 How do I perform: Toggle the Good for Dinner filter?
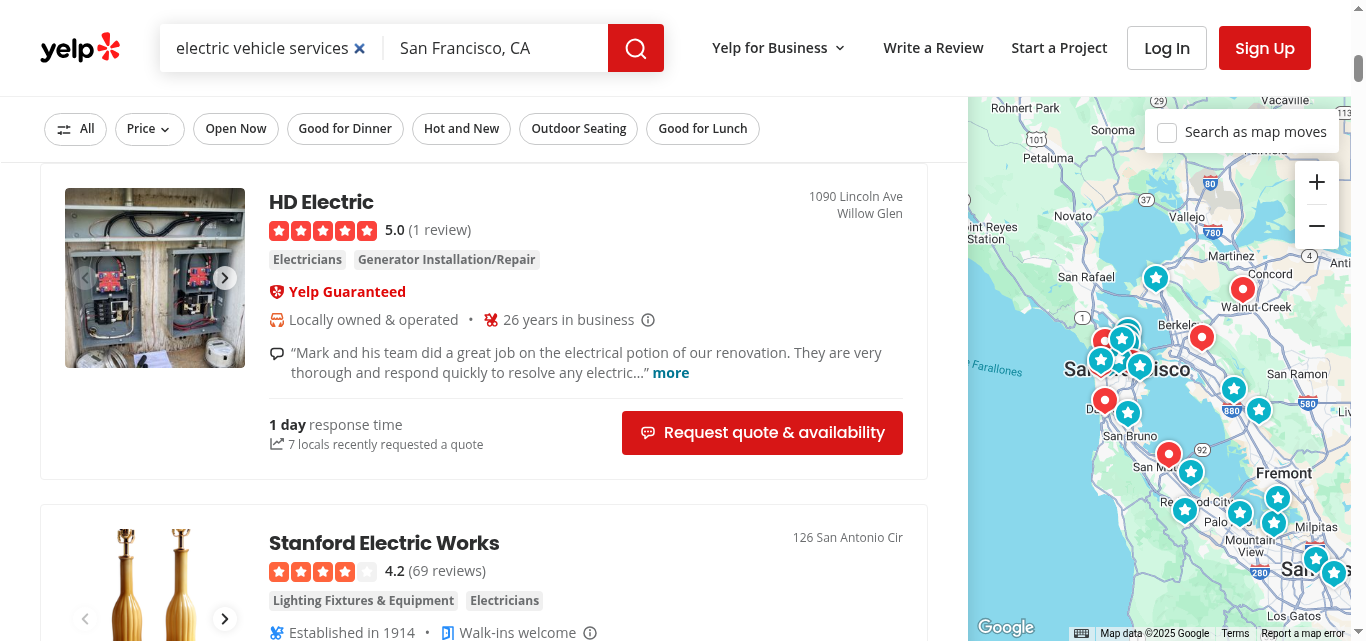click(345, 129)
